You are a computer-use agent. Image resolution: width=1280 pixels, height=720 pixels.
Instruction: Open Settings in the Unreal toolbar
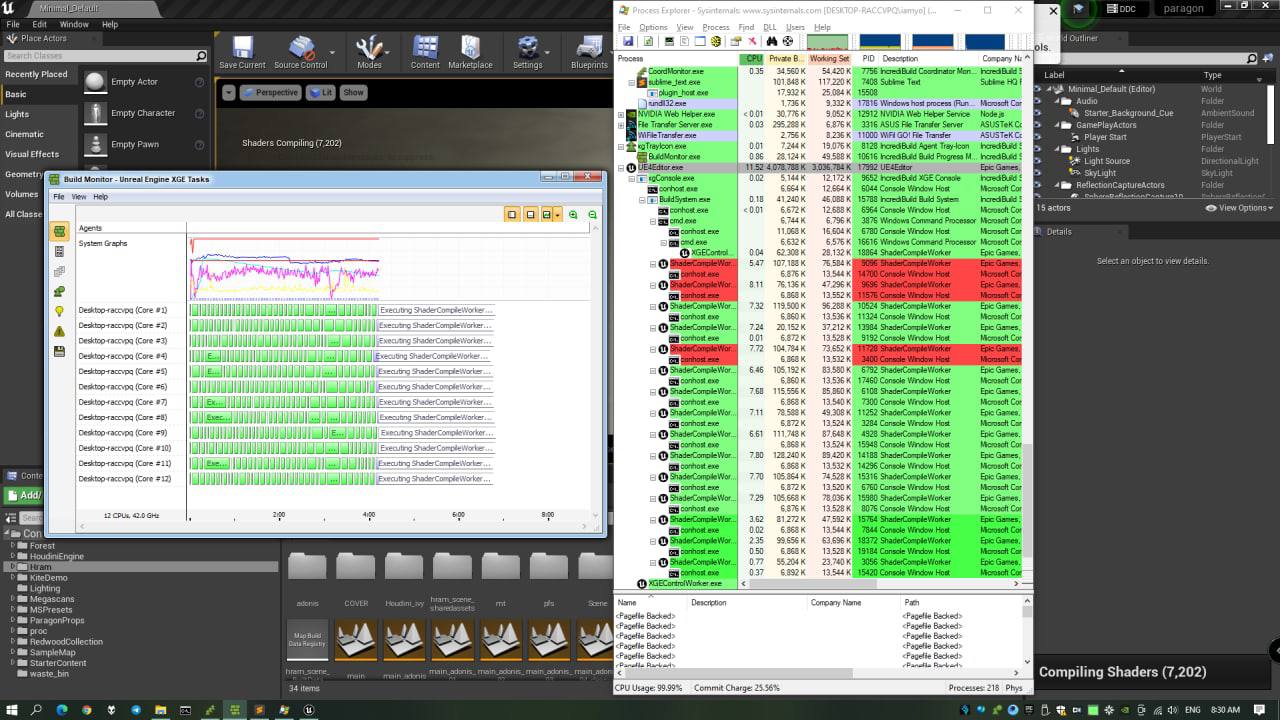(527, 53)
